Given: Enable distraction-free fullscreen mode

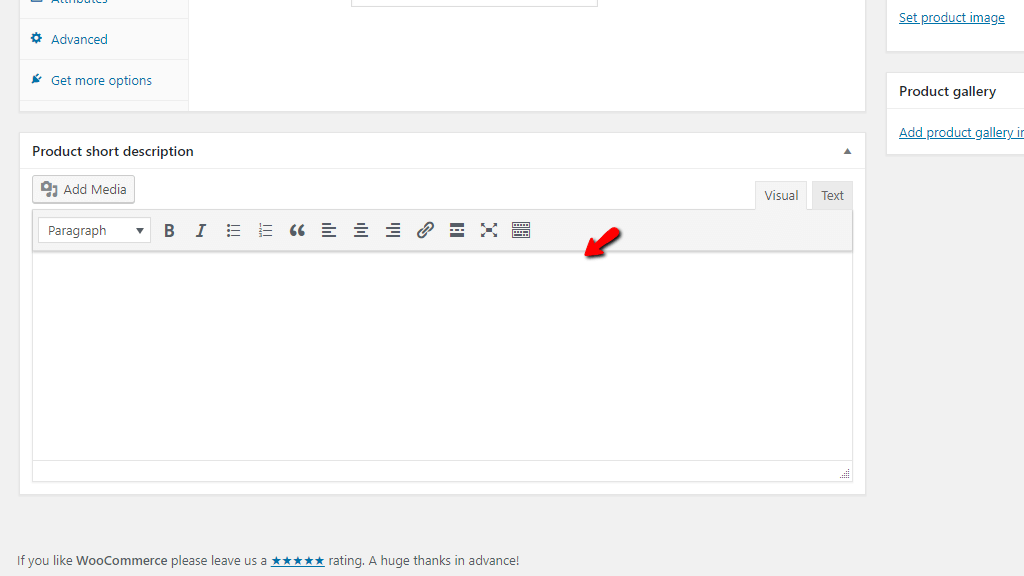Looking at the screenshot, I should point(489,231).
